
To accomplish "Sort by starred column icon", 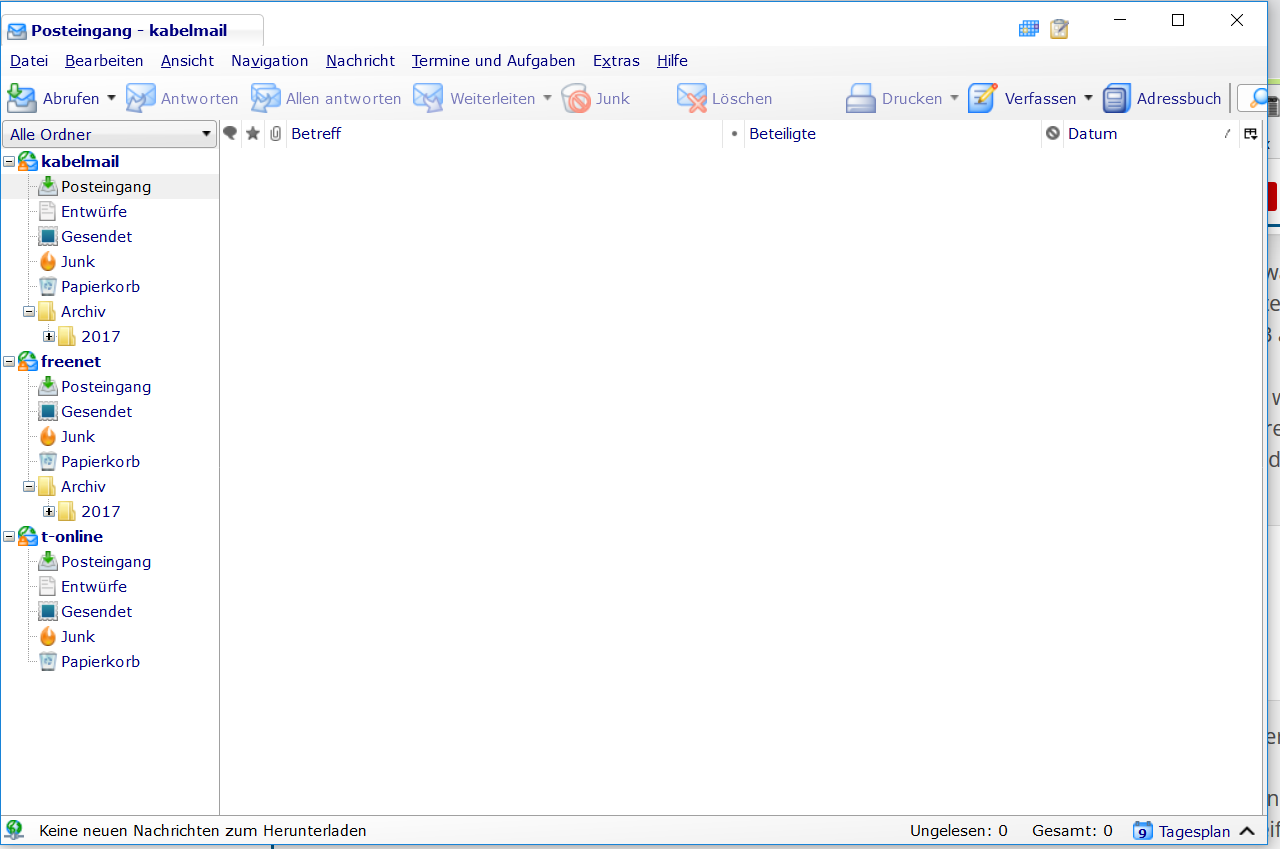I will click(253, 134).
